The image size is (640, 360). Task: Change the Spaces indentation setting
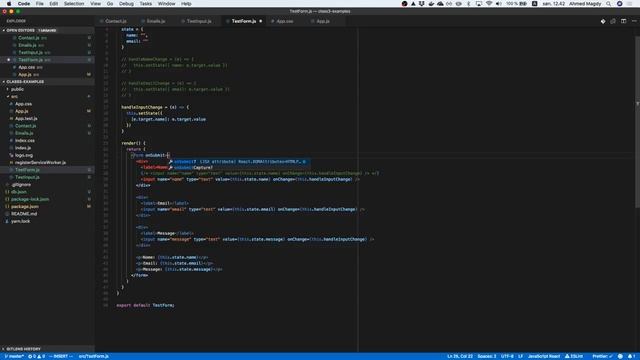point(487,356)
